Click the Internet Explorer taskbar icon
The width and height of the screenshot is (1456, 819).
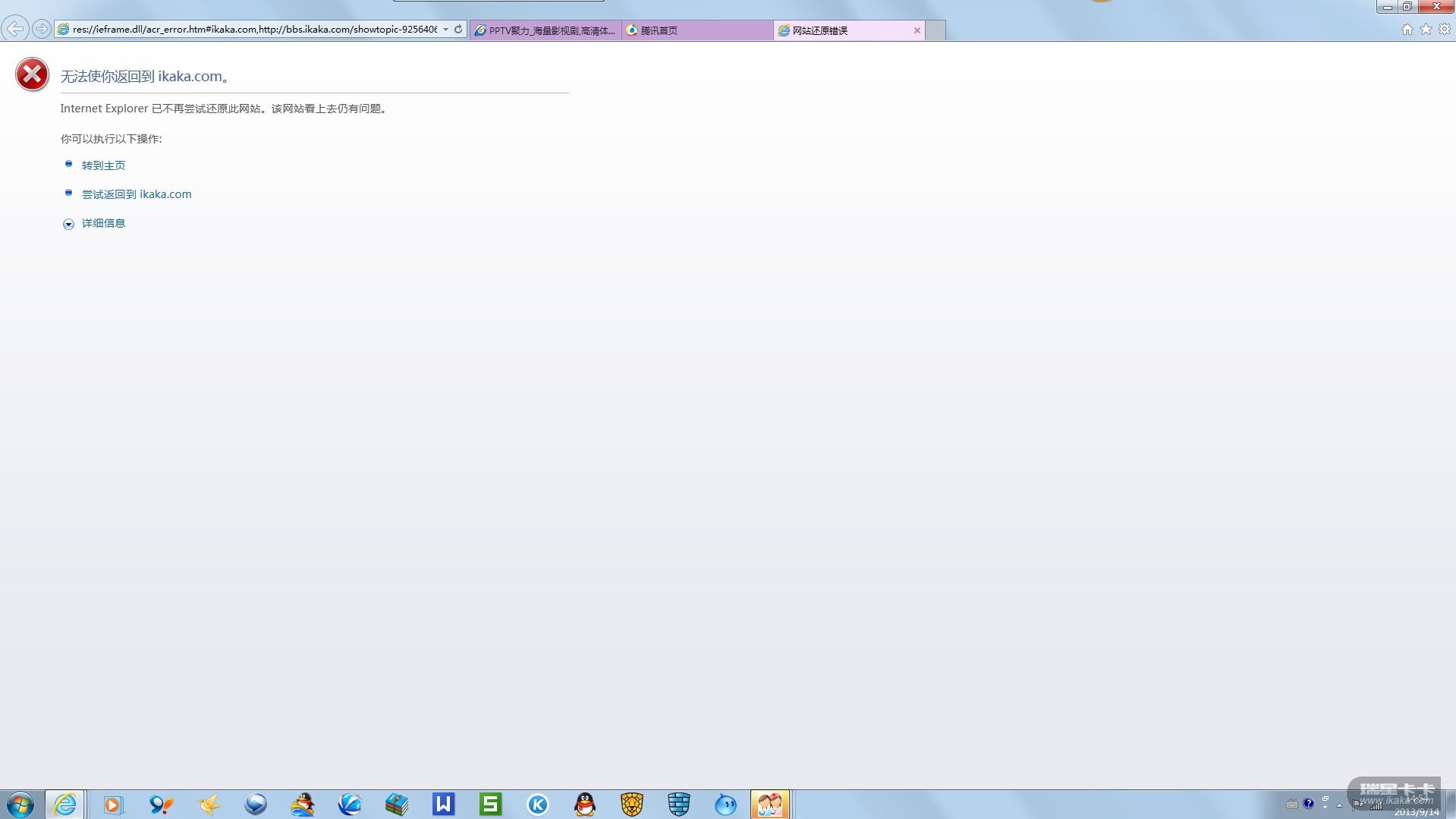(65, 804)
